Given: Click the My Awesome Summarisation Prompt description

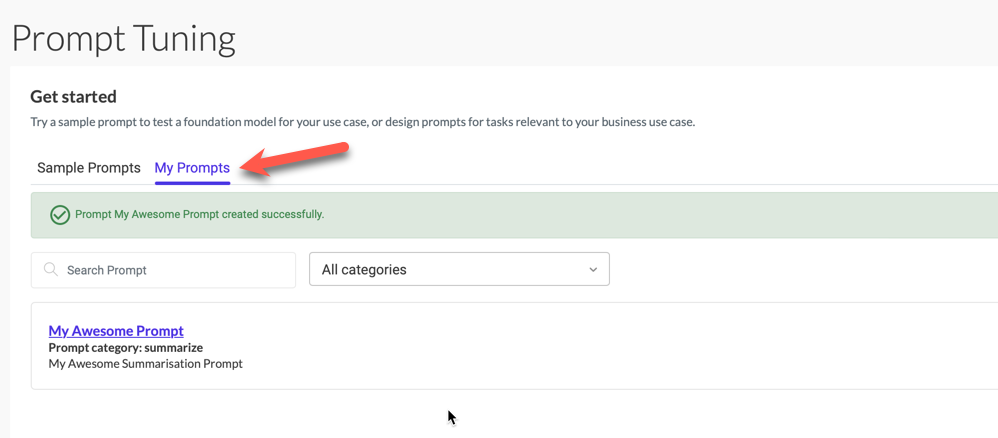Looking at the screenshot, I should tap(145, 364).
